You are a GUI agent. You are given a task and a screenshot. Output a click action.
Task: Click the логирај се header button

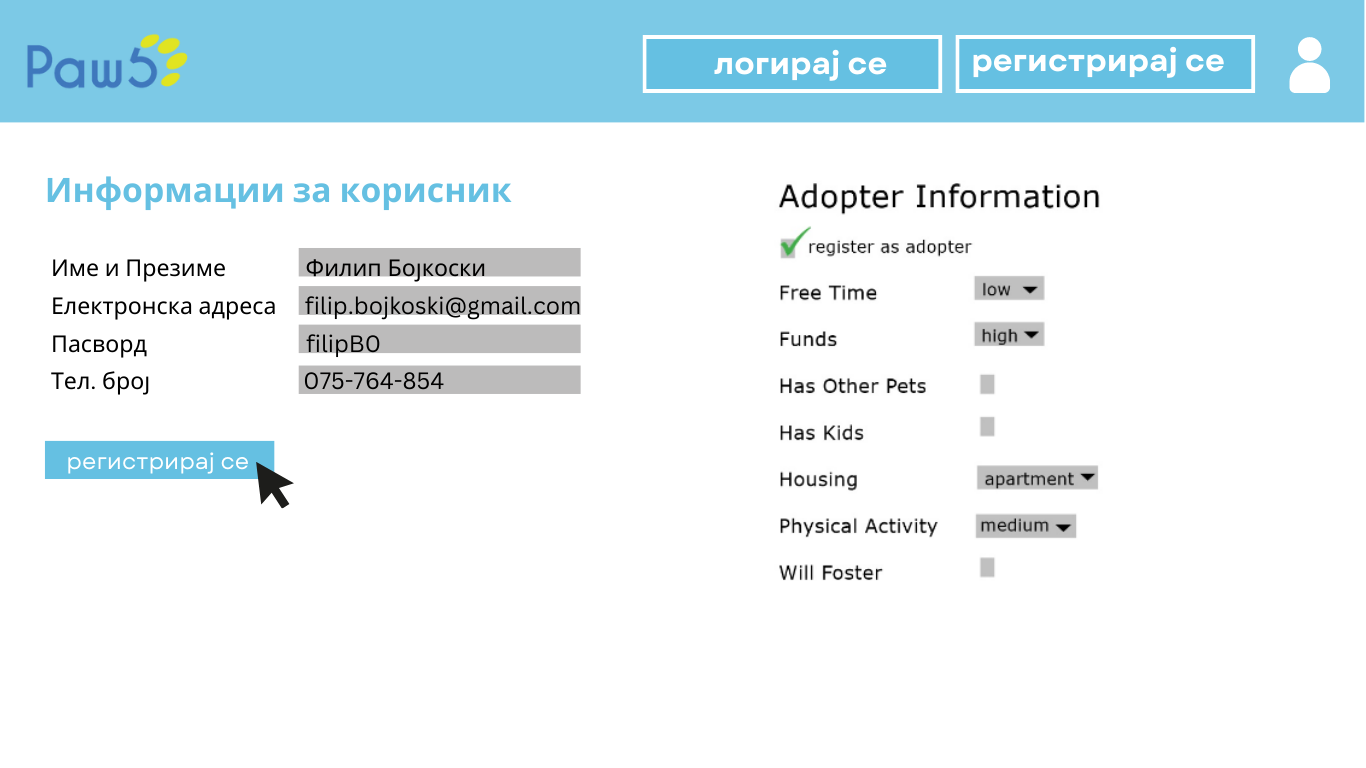click(x=792, y=64)
